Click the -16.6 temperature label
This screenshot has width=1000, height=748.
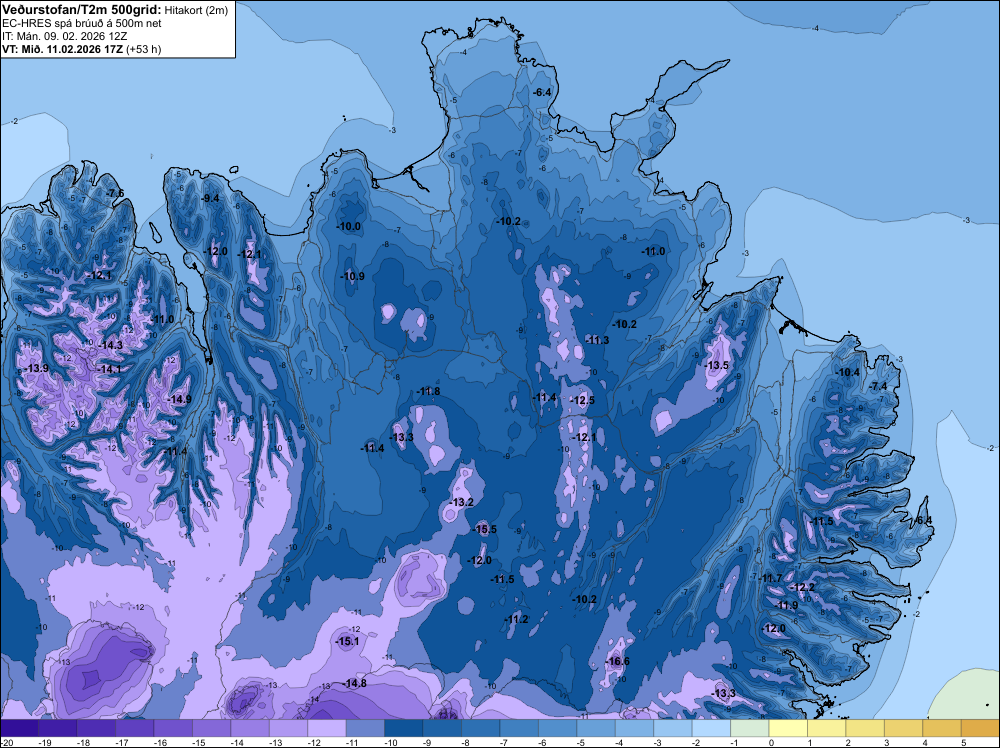tap(617, 661)
